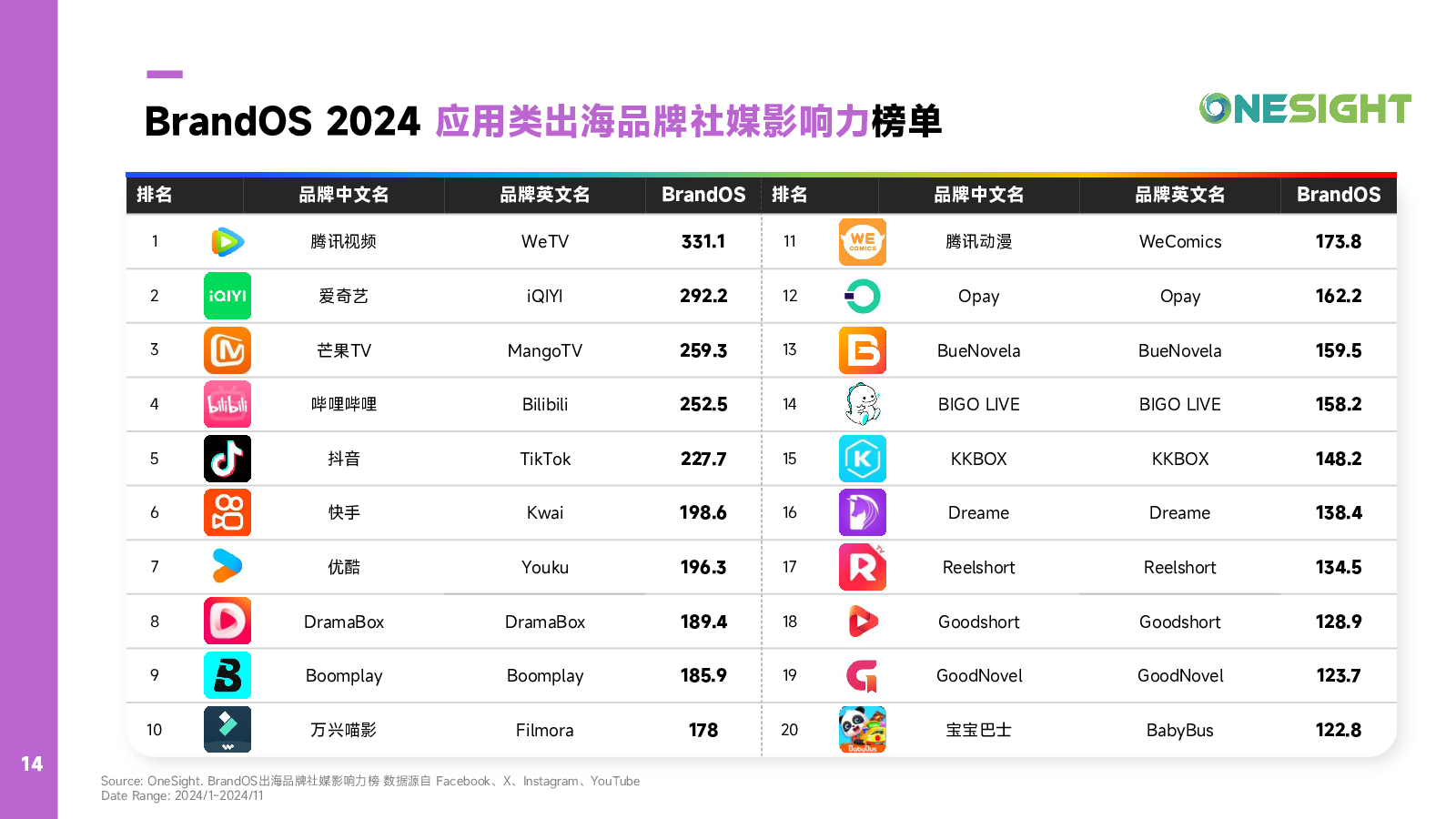
Task: Click the green iQIYI app icon
Action: (227, 296)
